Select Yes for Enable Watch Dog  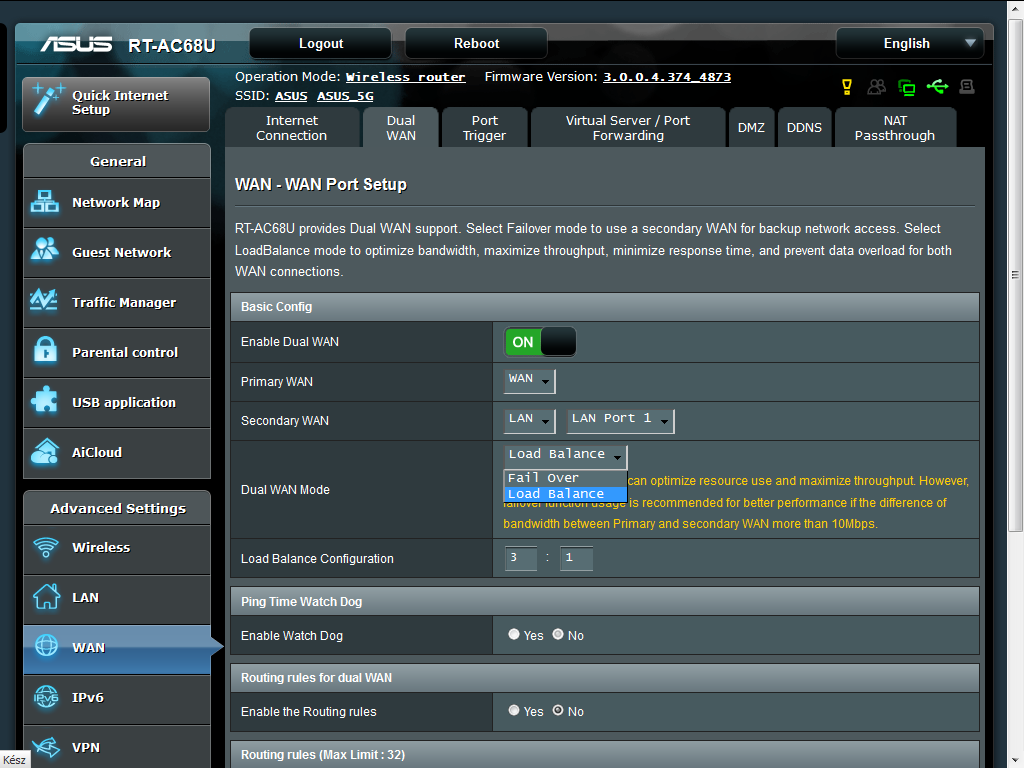(x=514, y=634)
